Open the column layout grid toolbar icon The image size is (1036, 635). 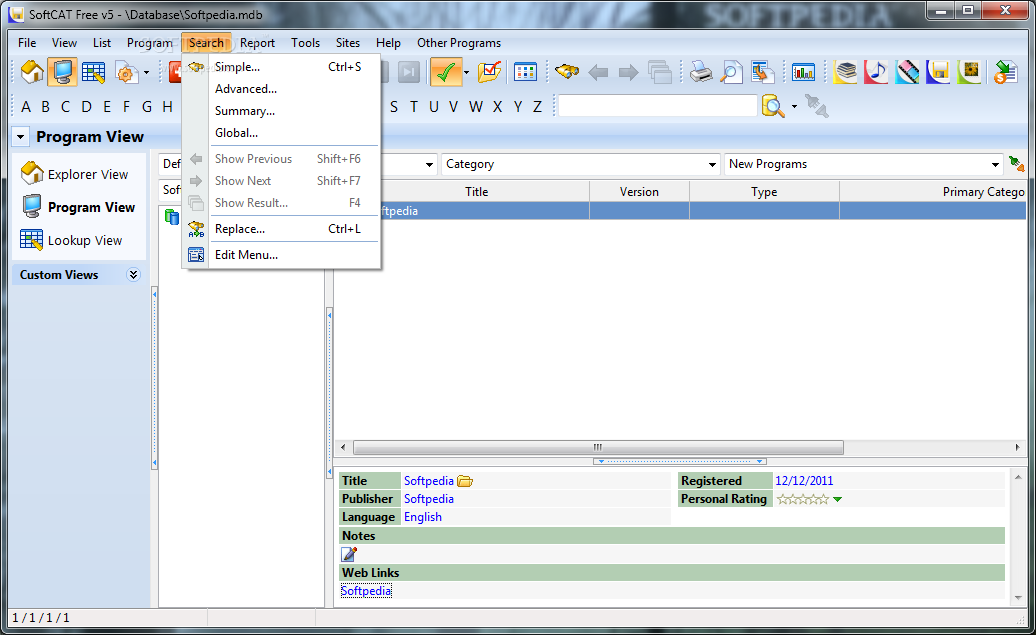click(x=525, y=72)
